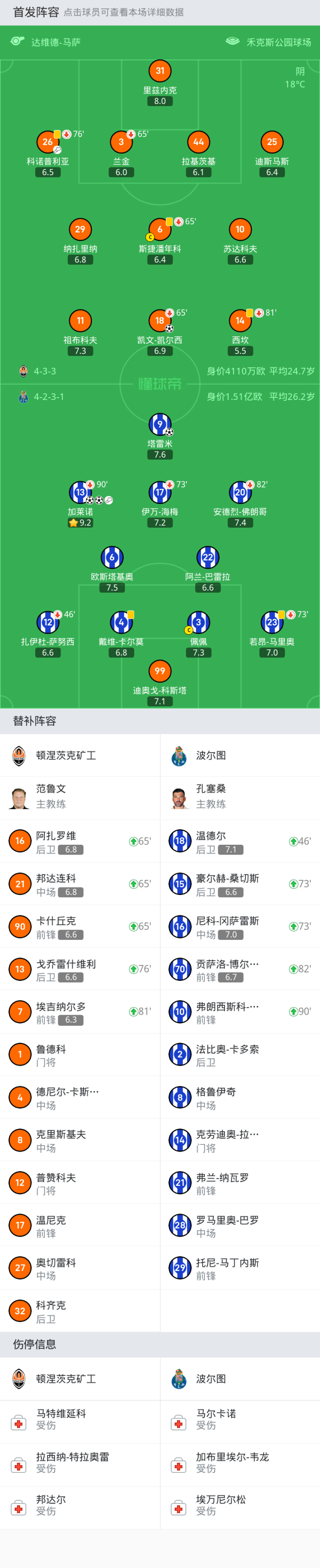Click injured player 马特维延科 medical icon
This screenshot has width=320, height=1568.
(x=19, y=1424)
